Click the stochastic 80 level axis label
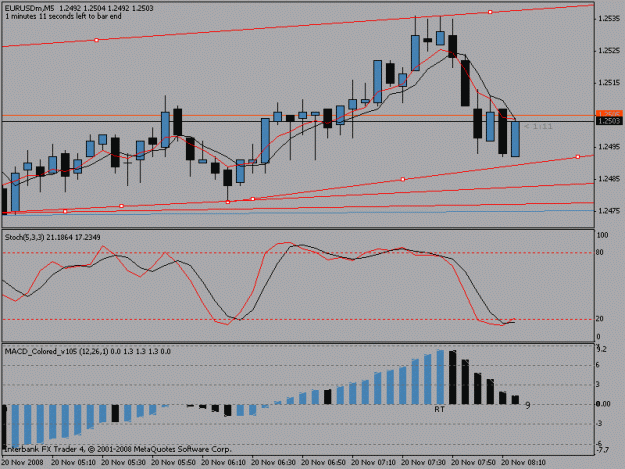The image size is (625, 469). (599, 252)
